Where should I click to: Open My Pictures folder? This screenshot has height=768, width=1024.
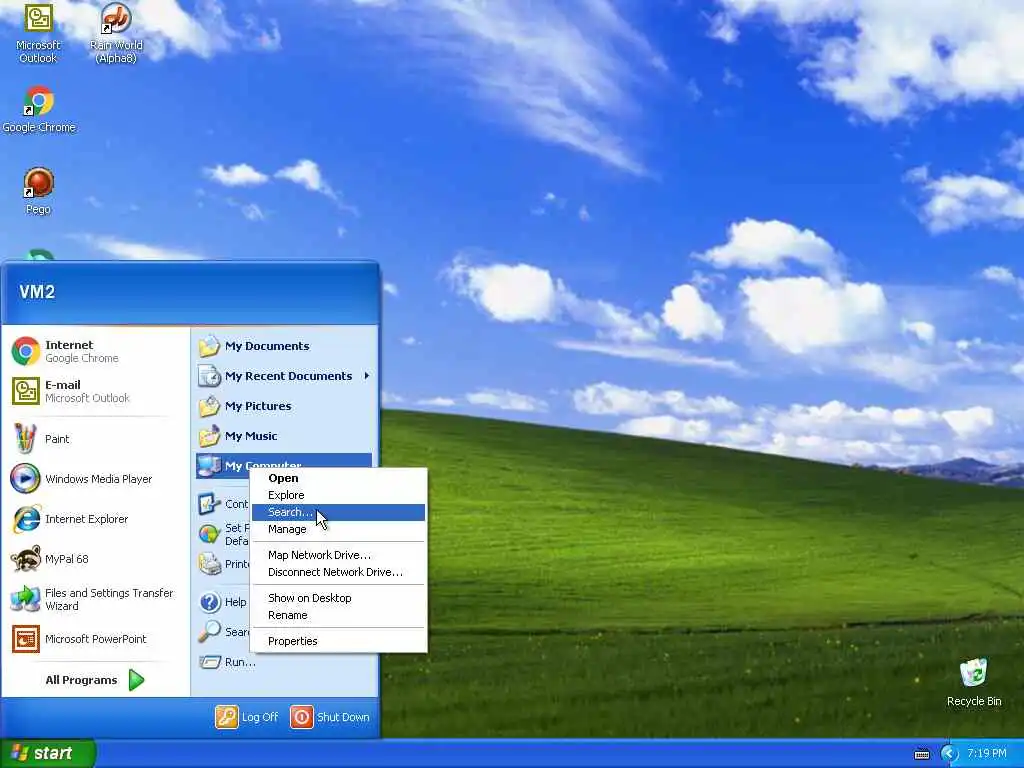tap(283, 406)
